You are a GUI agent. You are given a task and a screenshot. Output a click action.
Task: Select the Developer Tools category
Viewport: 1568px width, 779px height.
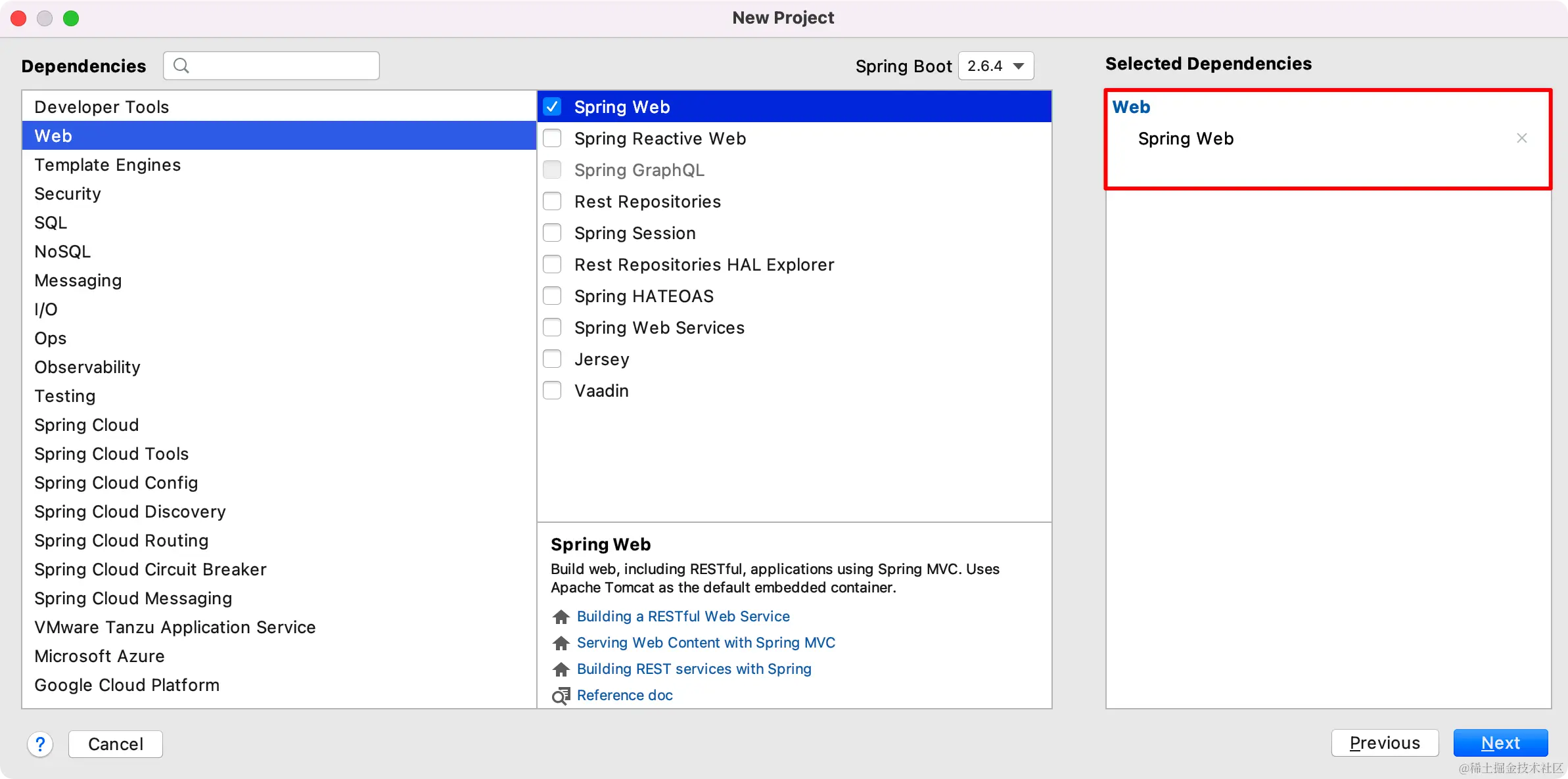coord(102,107)
